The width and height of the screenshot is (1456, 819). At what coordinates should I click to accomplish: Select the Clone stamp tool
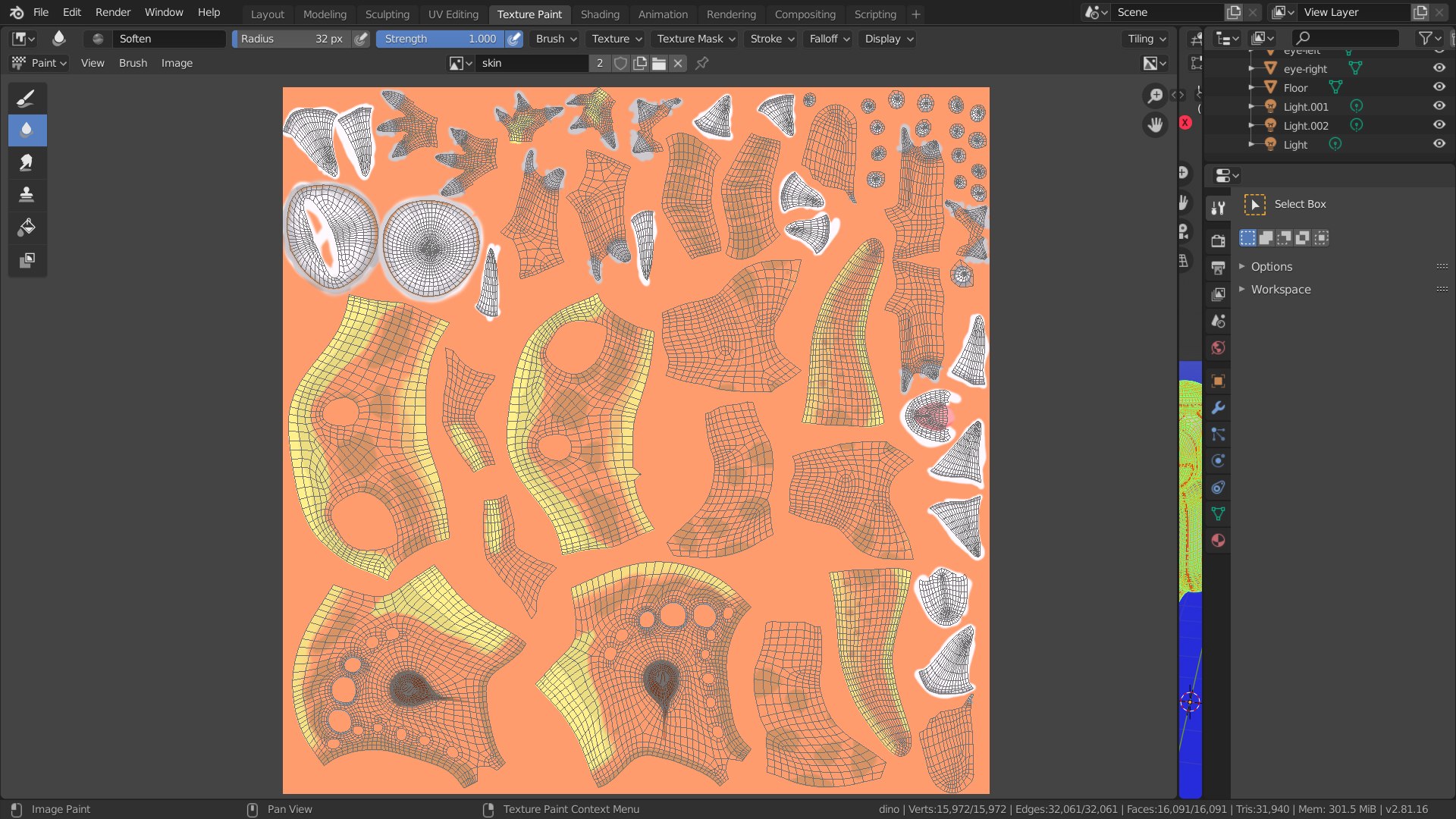27,195
